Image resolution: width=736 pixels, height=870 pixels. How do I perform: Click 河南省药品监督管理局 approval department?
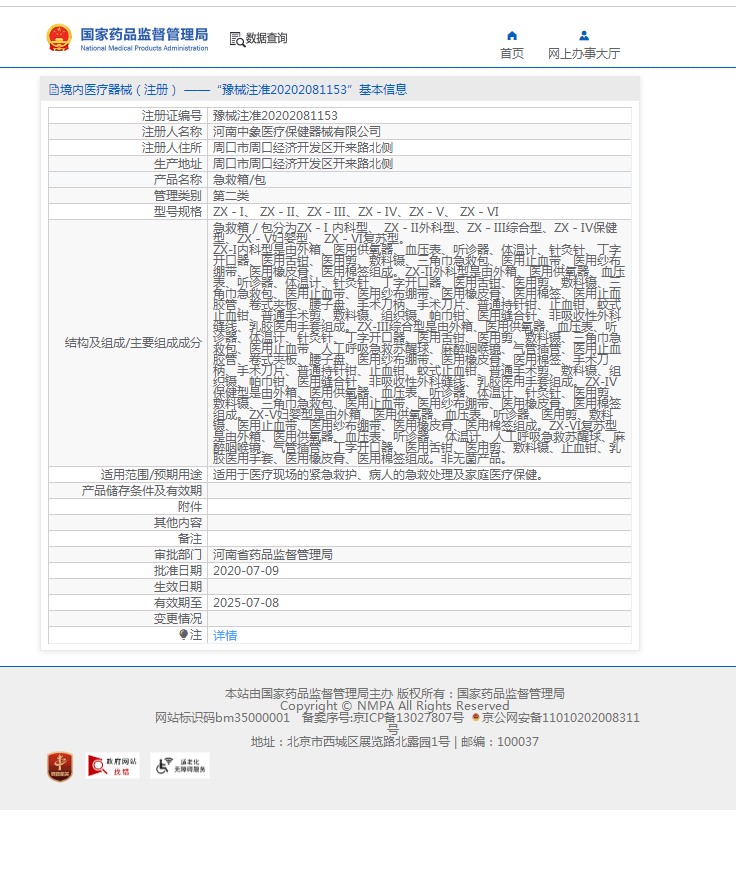(x=273, y=555)
